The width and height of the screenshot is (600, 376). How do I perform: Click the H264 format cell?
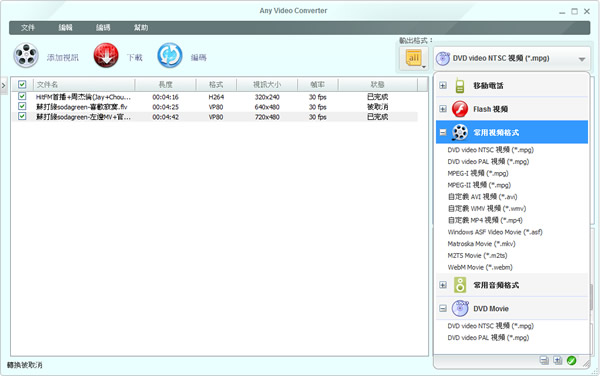(x=216, y=97)
